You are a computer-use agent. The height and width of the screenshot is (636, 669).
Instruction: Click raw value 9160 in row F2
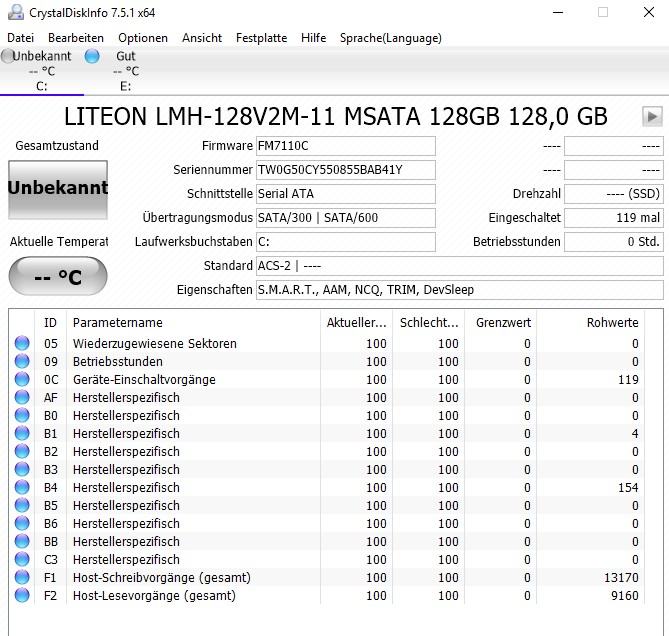(625, 595)
